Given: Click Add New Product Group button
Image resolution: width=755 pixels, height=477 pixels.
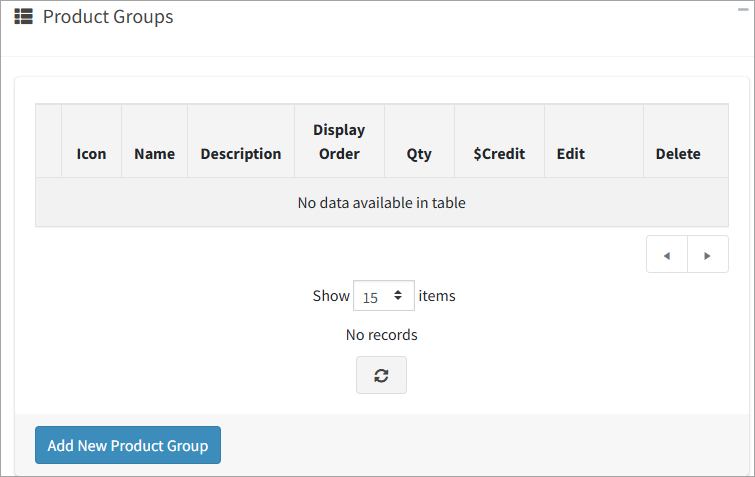Looking at the screenshot, I should [128, 445].
